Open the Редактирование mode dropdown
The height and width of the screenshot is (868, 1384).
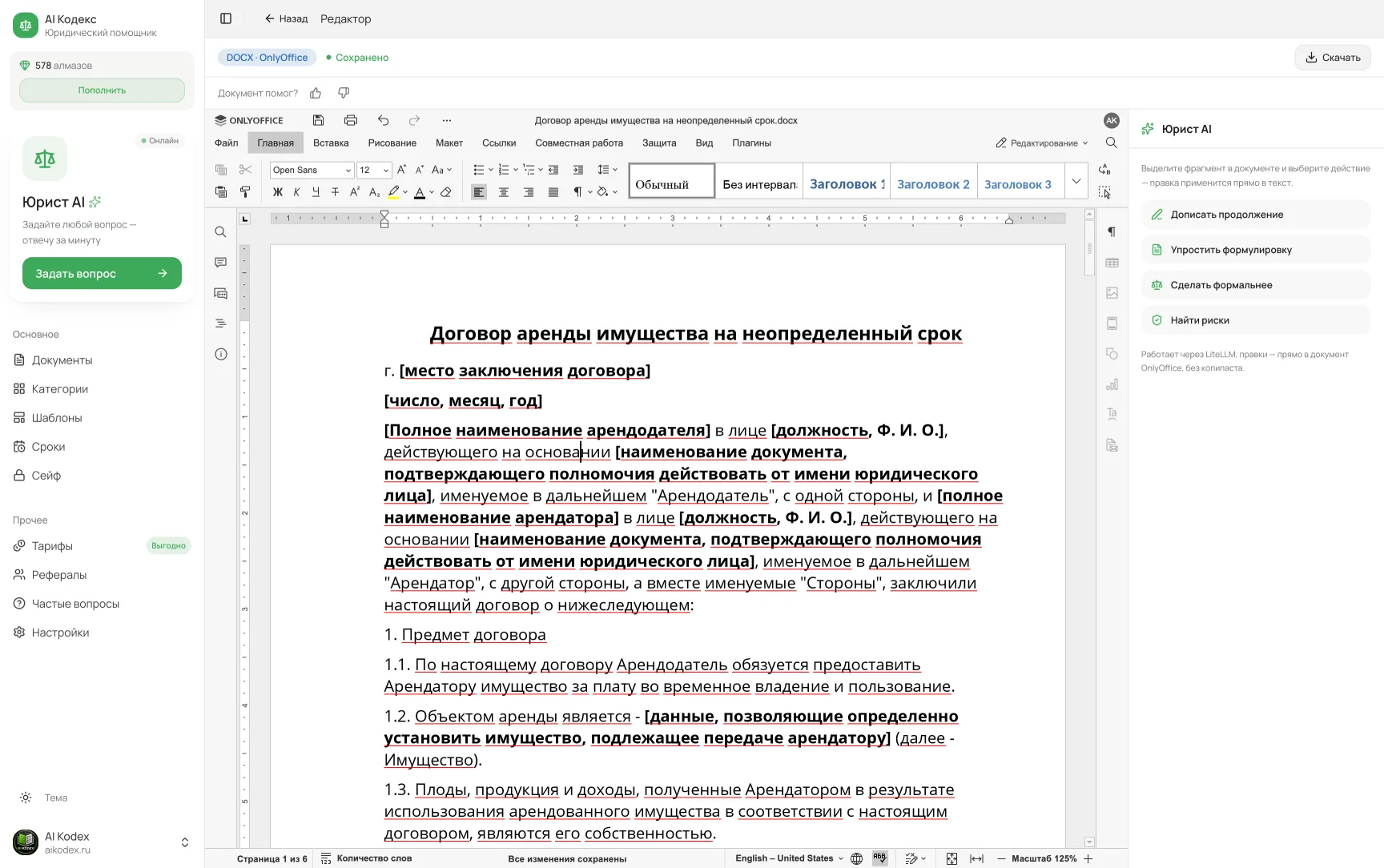click(1042, 143)
